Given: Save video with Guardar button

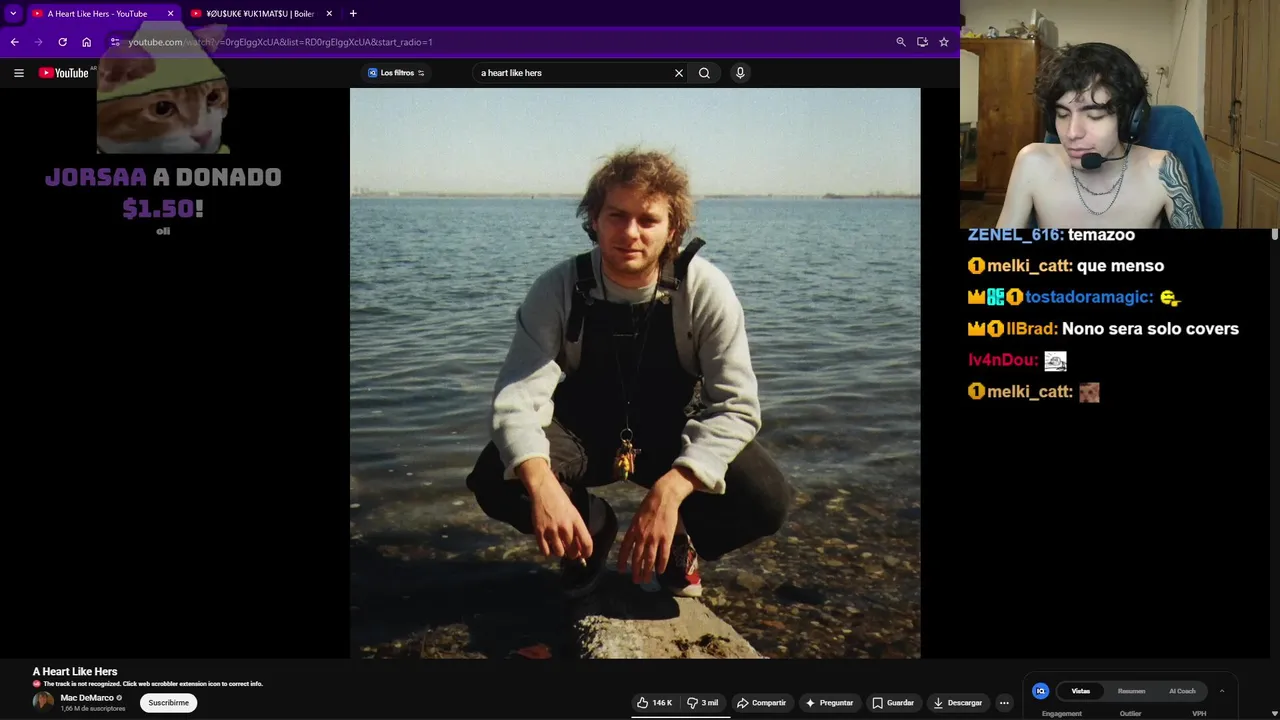Looking at the screenshot, I should coord(893,703).
